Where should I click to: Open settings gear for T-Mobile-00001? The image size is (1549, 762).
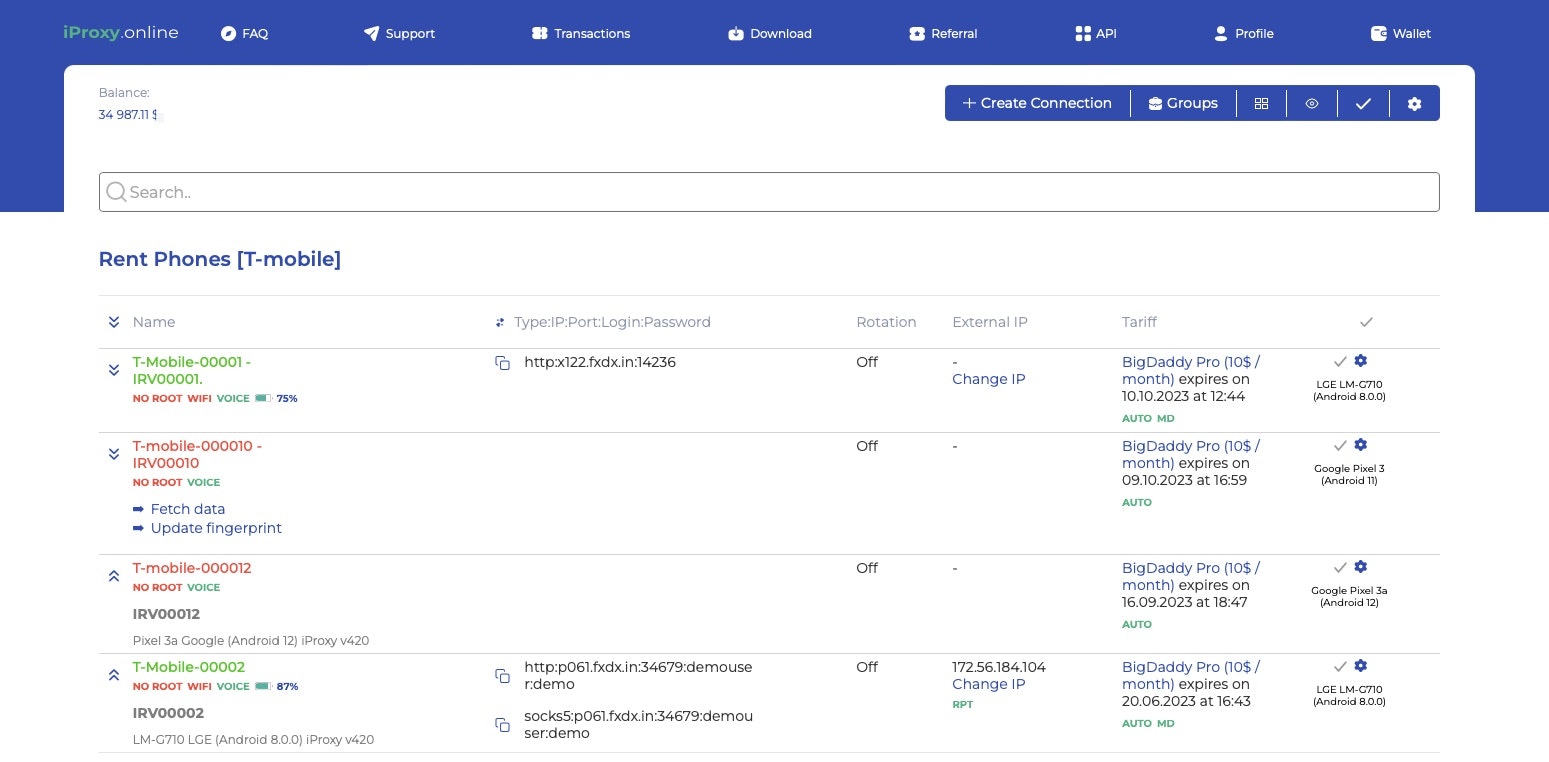coord(1360,361)
